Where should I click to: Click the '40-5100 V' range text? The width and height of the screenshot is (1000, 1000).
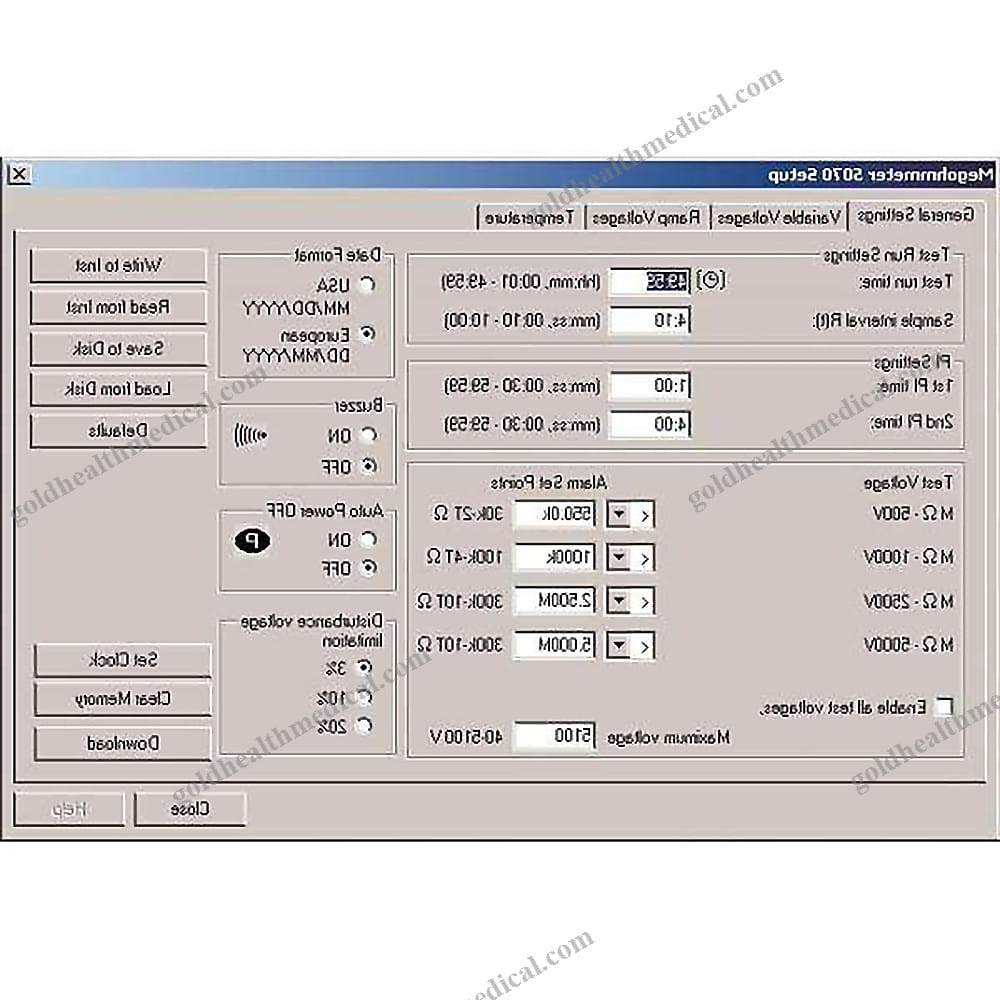(x=466, y=737)
